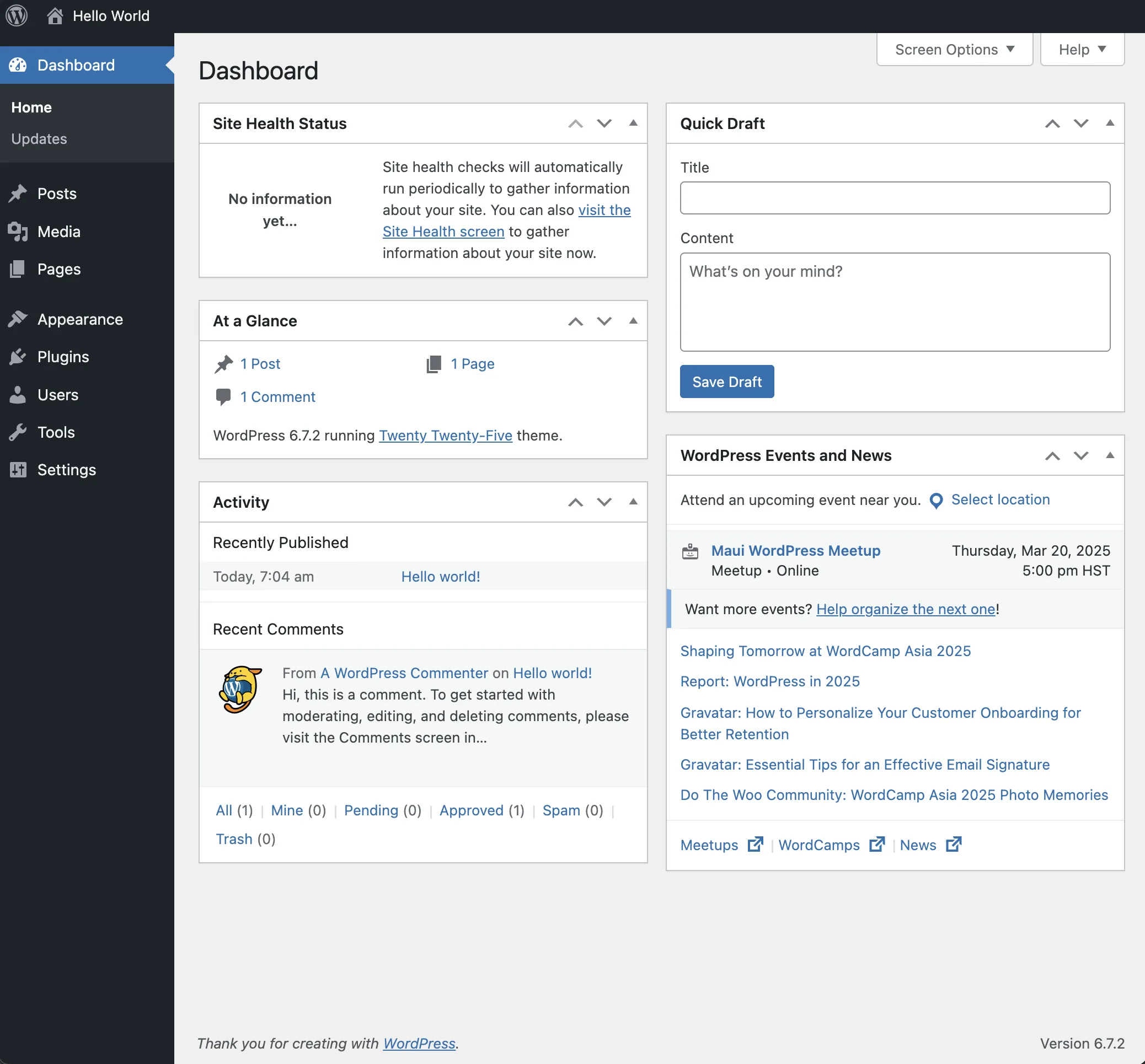
Task: Open the Help dropdown
Action: tap(1081, 50)
